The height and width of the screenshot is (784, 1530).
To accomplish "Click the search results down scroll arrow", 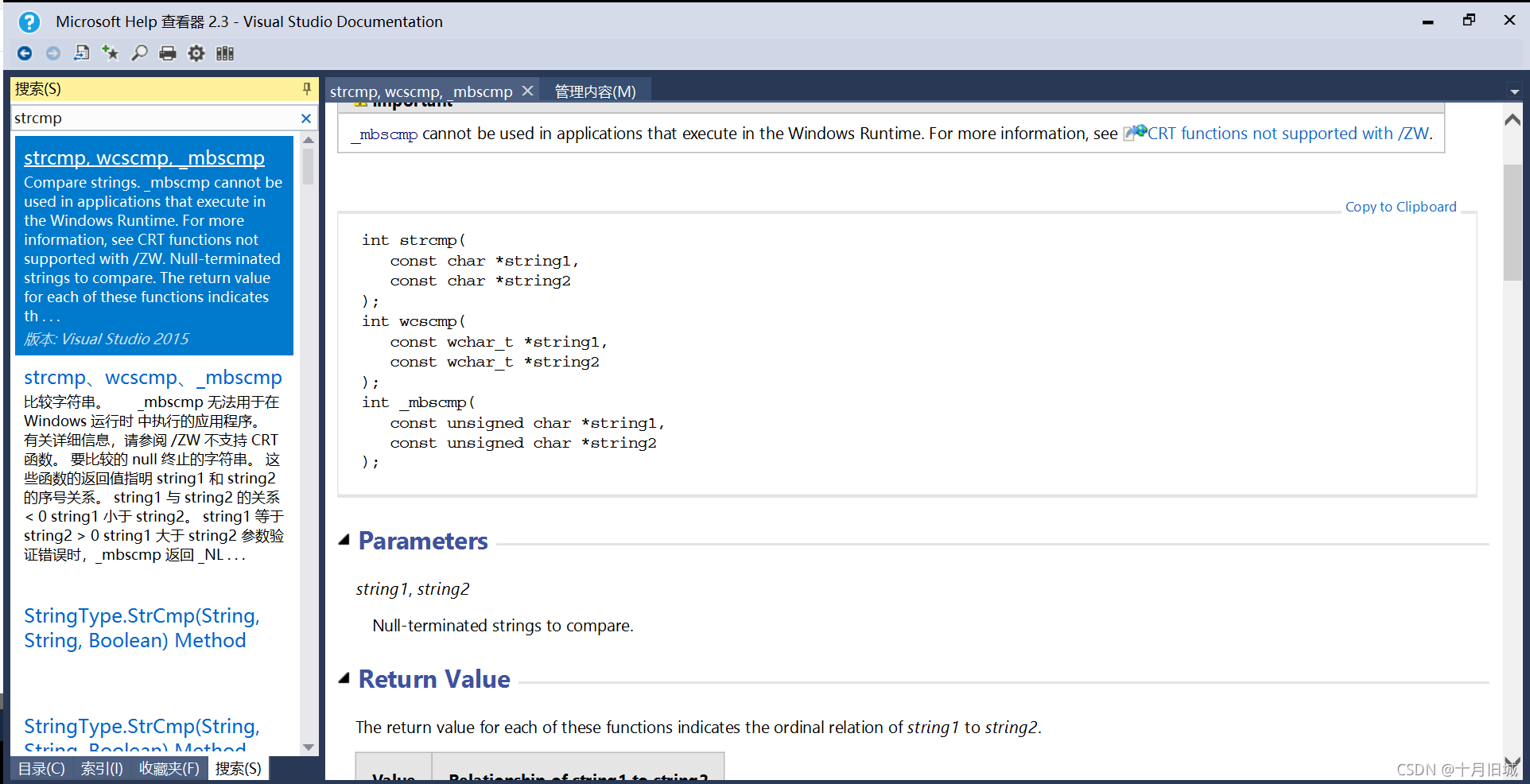I will coord(309,747).
